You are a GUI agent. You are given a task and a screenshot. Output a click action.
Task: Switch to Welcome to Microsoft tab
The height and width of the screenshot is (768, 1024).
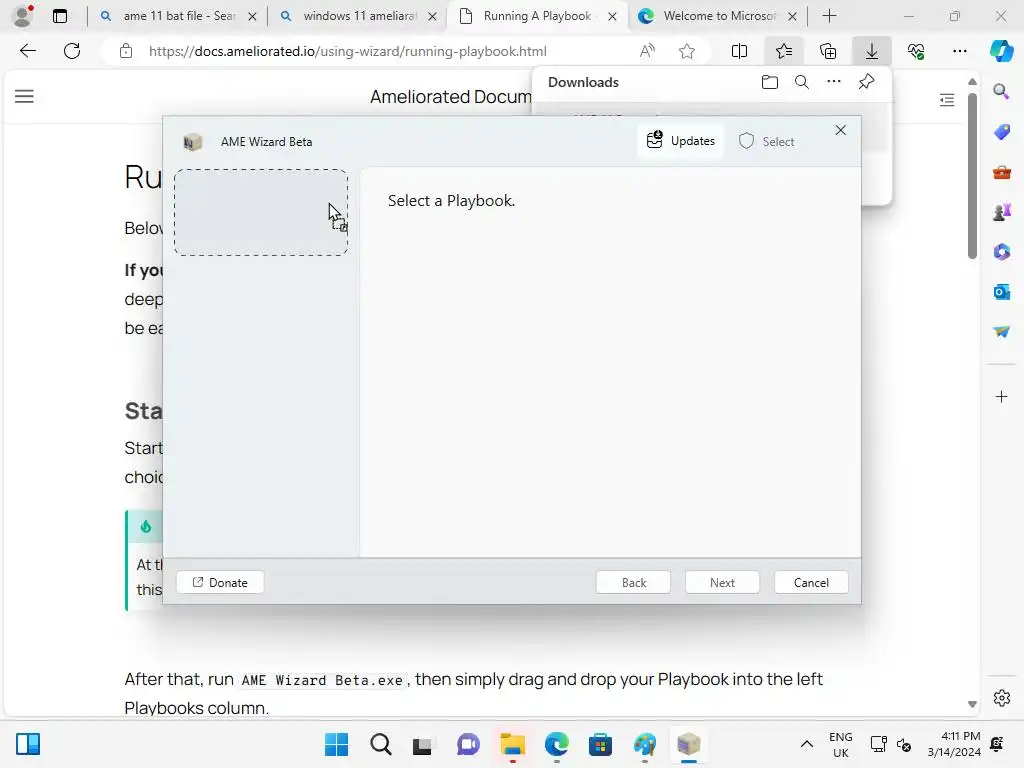click(x=718, y=16)
